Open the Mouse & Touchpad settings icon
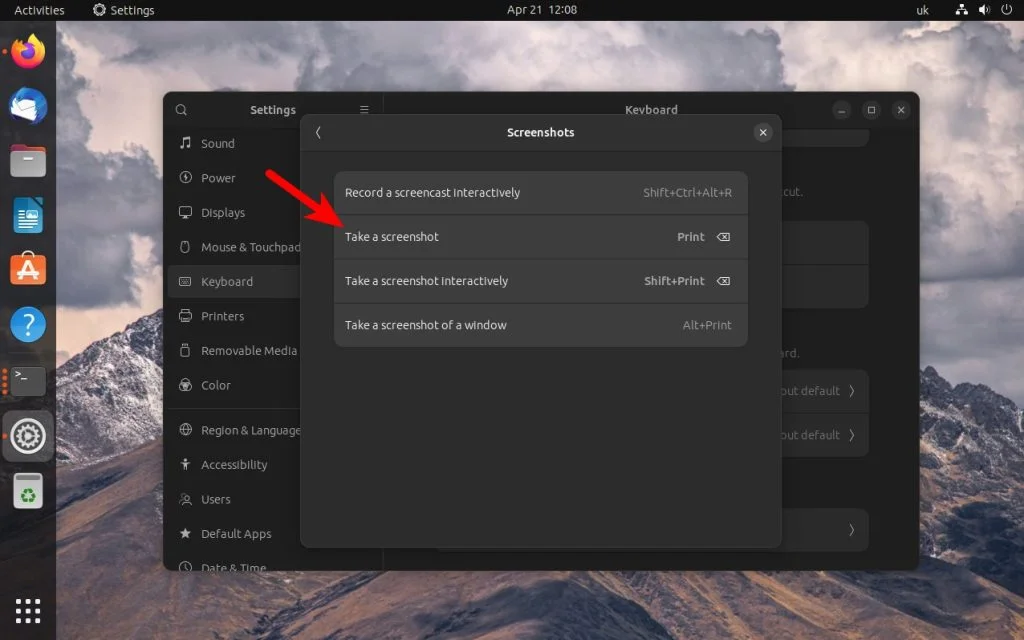 [184, 247]
